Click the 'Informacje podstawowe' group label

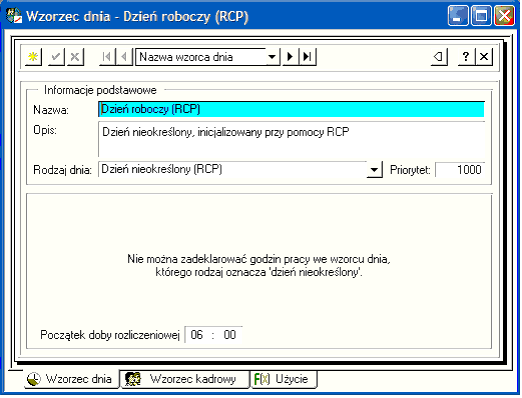(x=100, y=90)
